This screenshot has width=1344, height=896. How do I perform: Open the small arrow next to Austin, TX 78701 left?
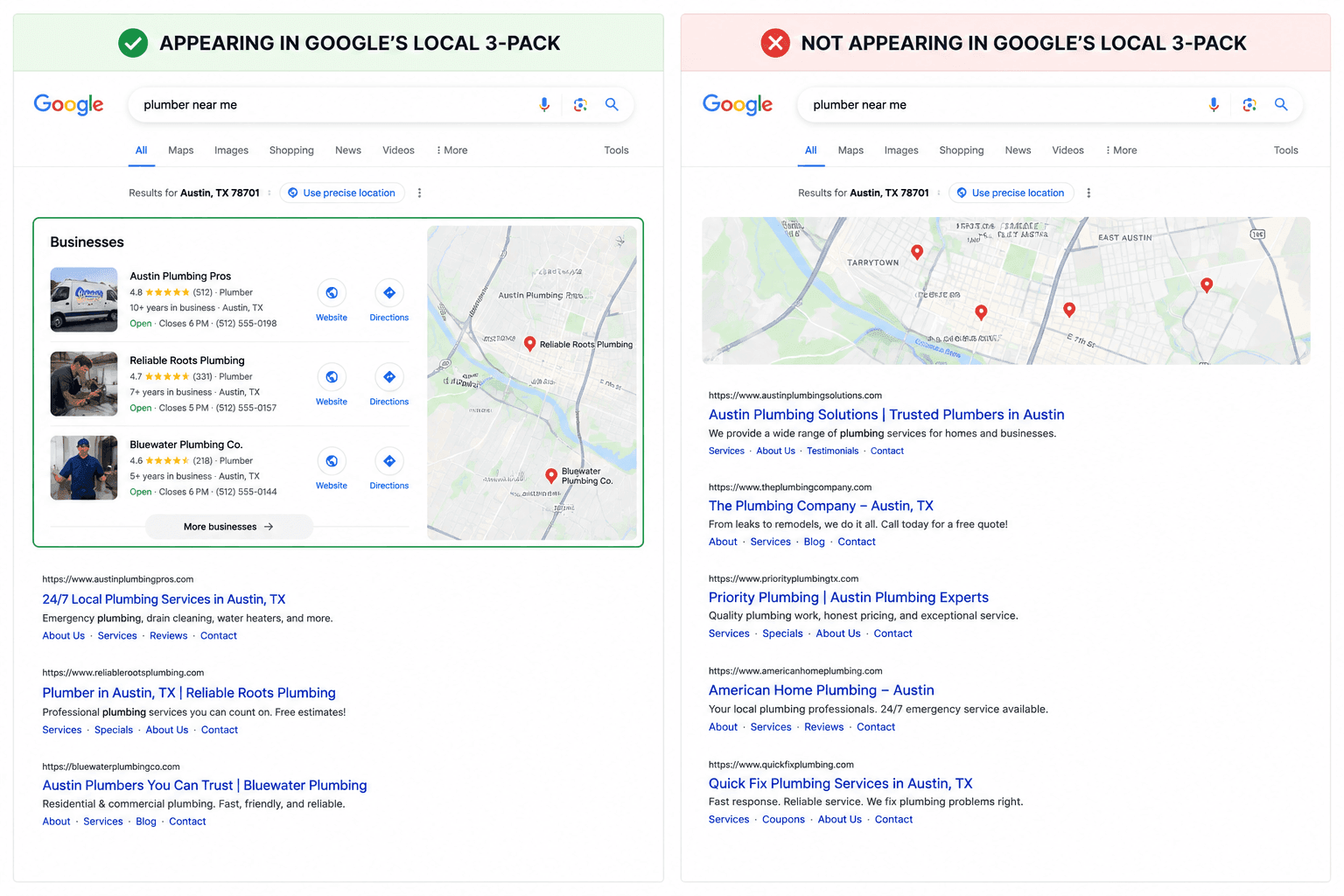tap(269, 193)
